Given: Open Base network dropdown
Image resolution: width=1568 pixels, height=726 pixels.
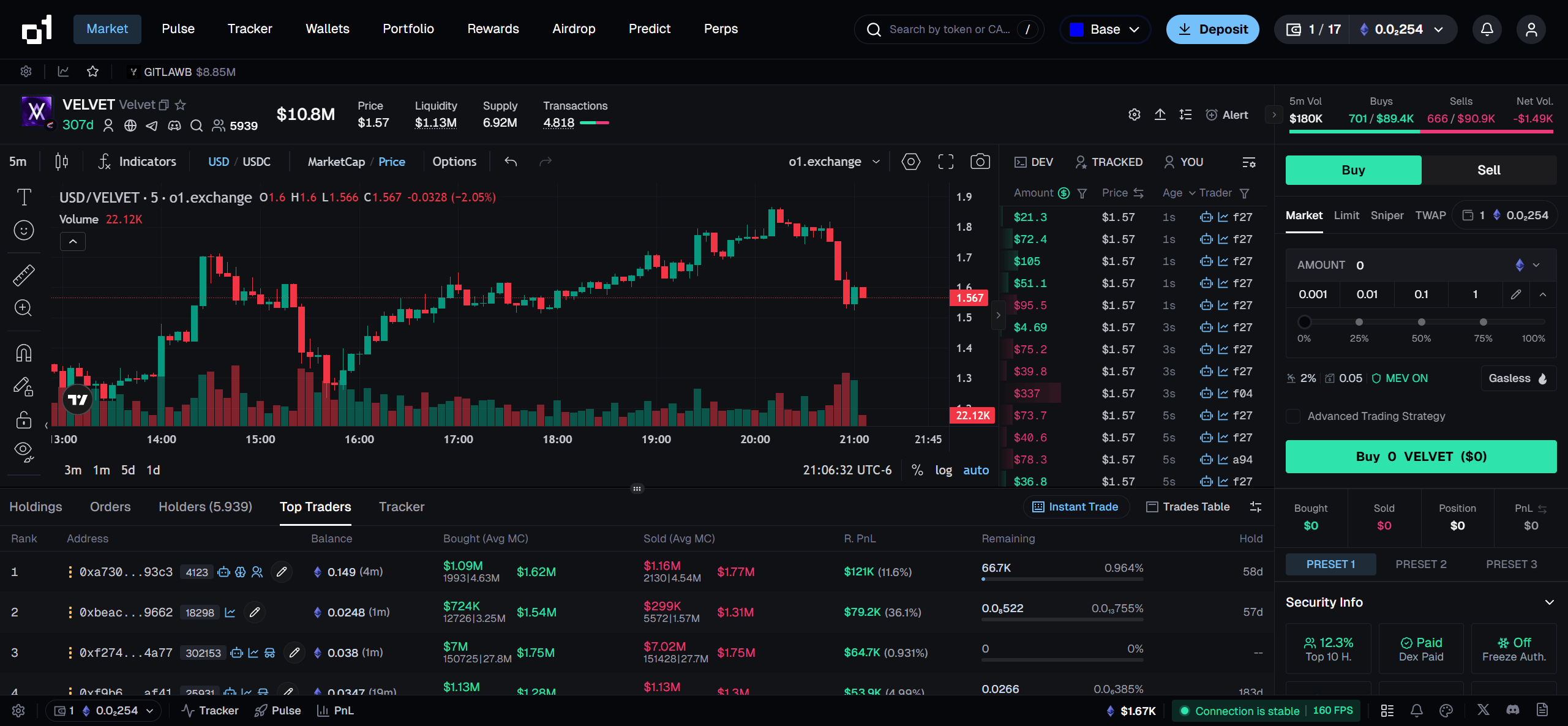Looking at the screenshot, I should (1105, 29).
